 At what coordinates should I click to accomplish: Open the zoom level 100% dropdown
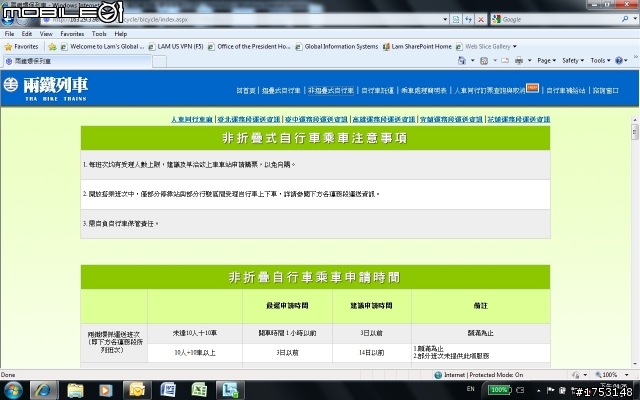click(627, 375)
